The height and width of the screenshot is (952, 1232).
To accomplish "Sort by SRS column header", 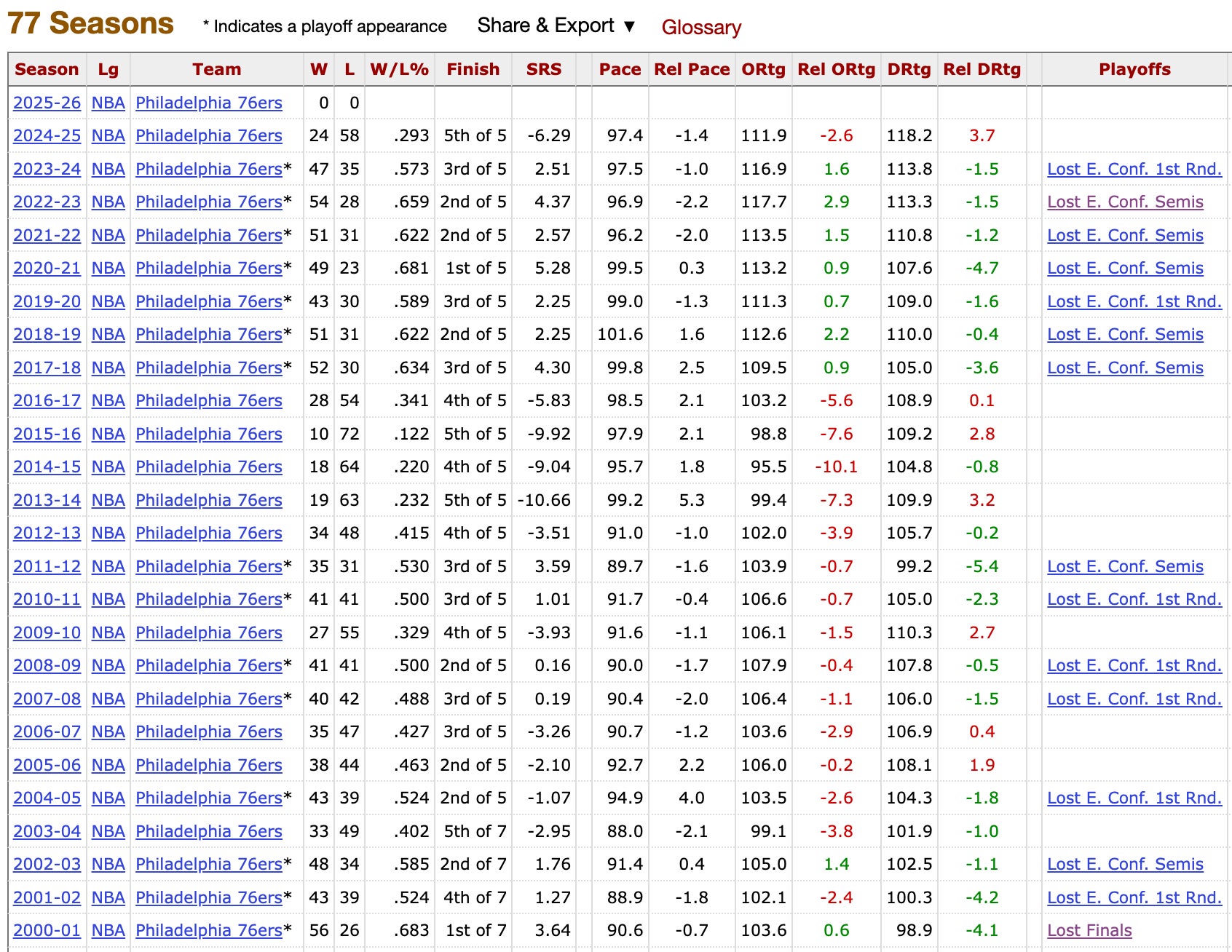I will point(544,70).
